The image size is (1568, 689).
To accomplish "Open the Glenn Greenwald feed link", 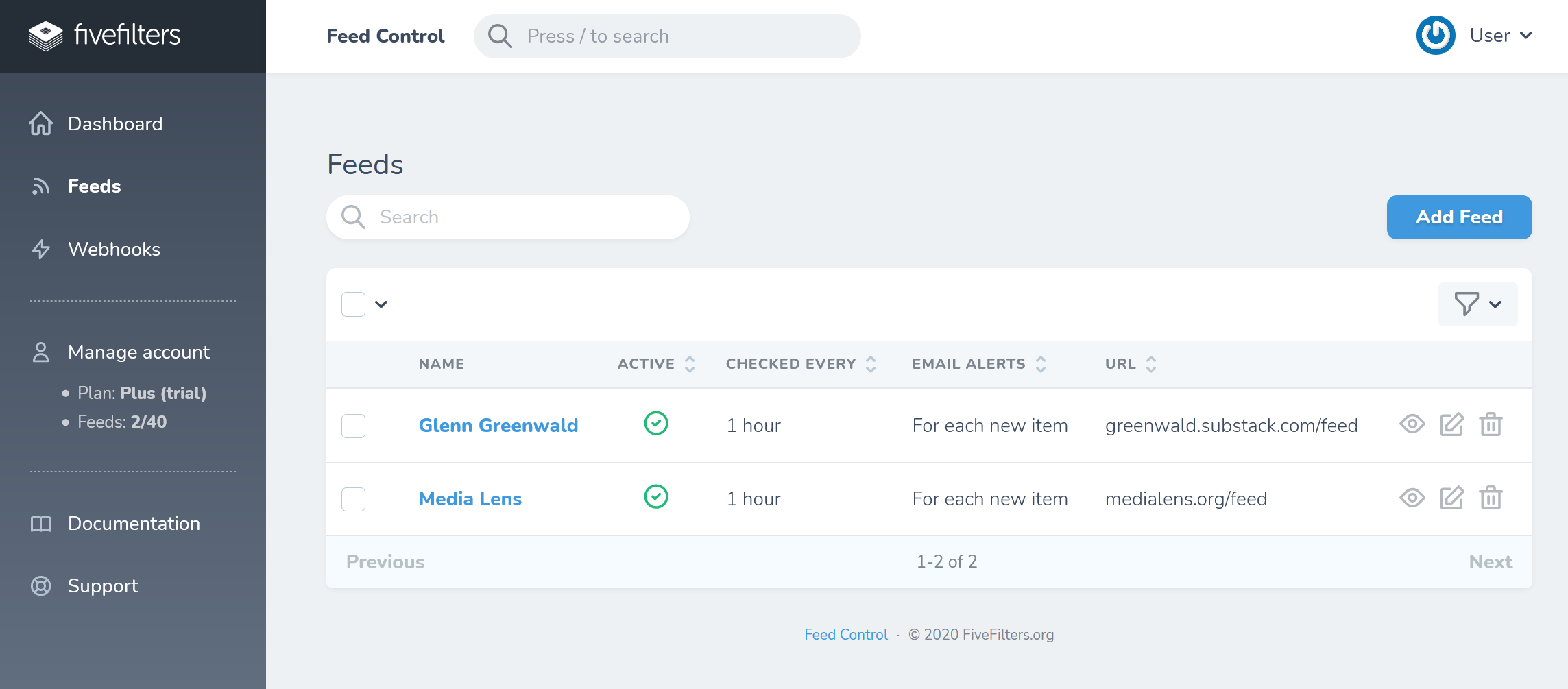I will pos(498,426).
